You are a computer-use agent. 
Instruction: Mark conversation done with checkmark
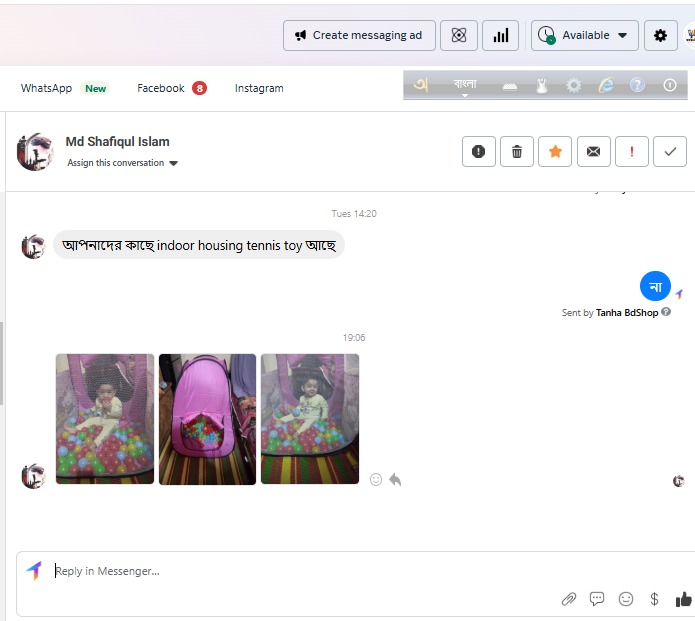click(669, 152)
